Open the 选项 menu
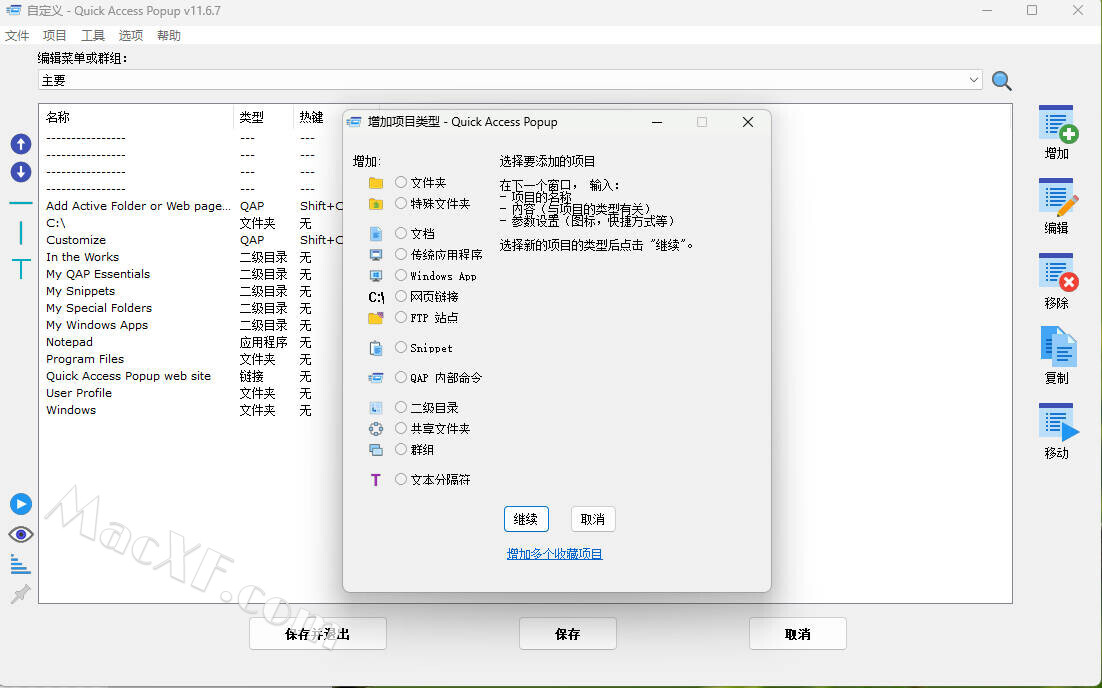Image resolution: width=1102 pixels, height=688 pixels. tap(130, 35)
